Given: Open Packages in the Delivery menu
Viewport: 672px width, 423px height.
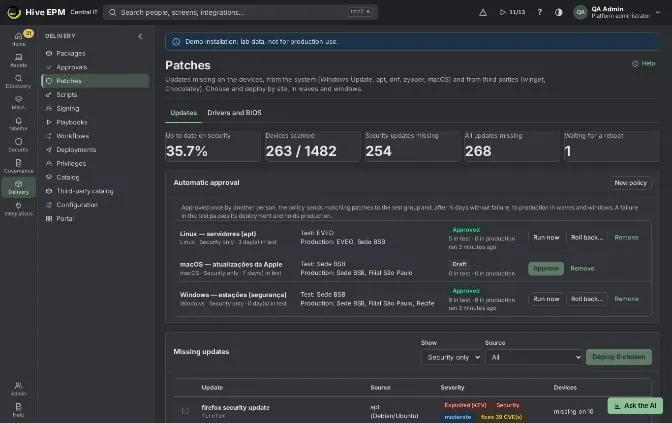Looking at the screenshot, I should coord(95,54).
